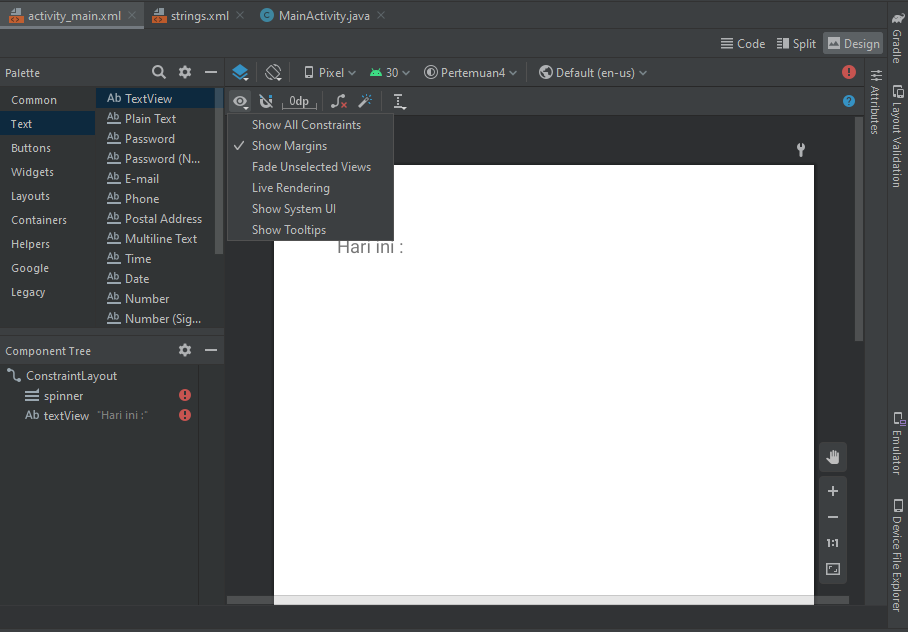Open the Pixel device dropdown
Image resolution: width=908 pixels, height=632 pixels.
[x=329, y=72]
